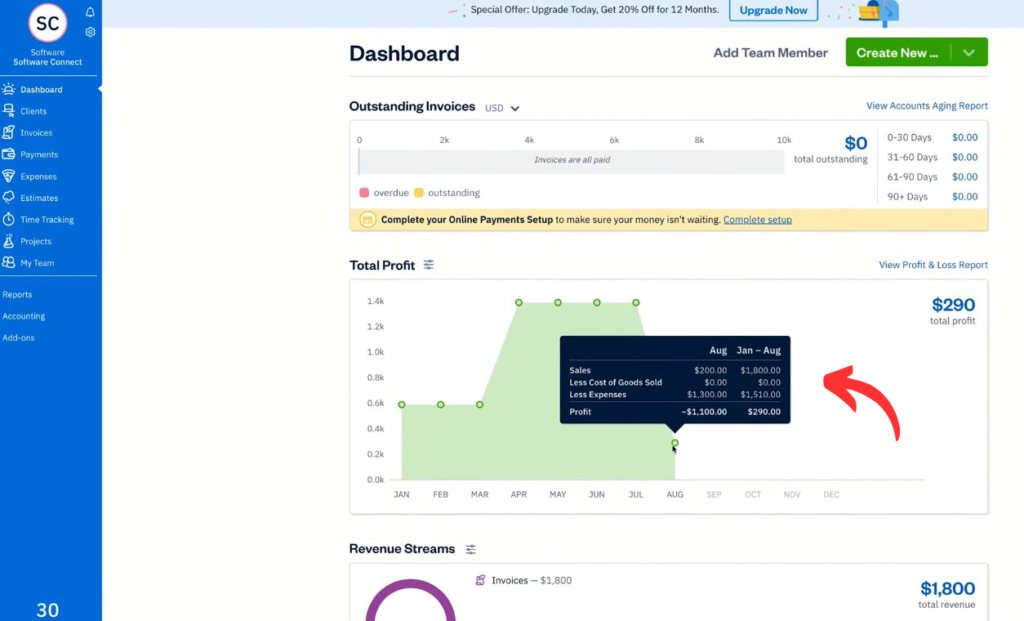Screen dimensions: 1024x621
Task: Open Clients section
Action: point(33,111)
